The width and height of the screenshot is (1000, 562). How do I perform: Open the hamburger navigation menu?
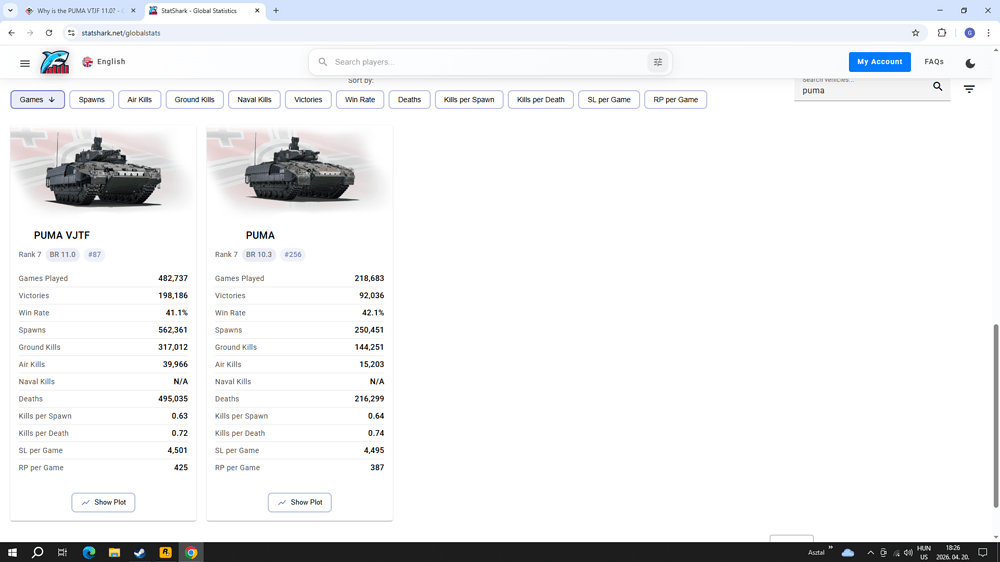25,63
